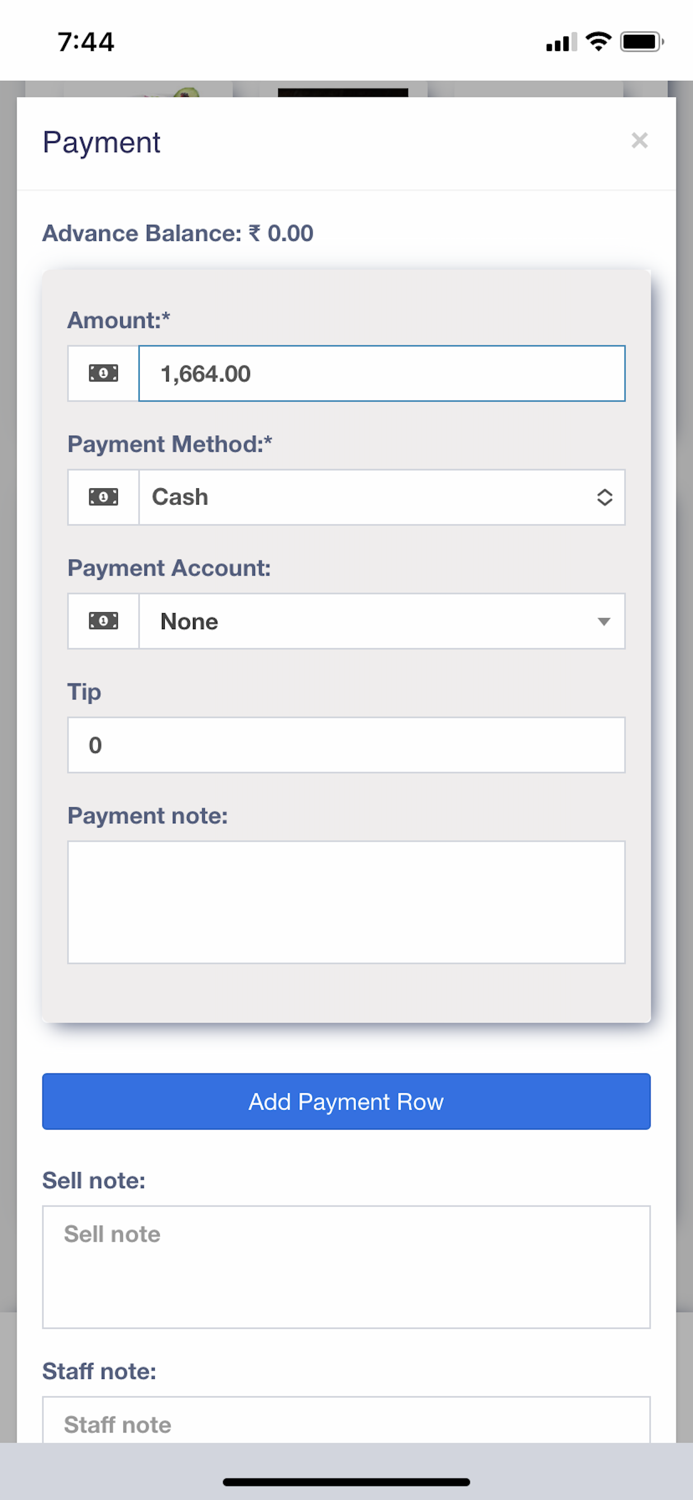This screenshot has width=693, height=1500.
Task: Click the money icon next to Payment Method
Action: [x=102, y=497]
